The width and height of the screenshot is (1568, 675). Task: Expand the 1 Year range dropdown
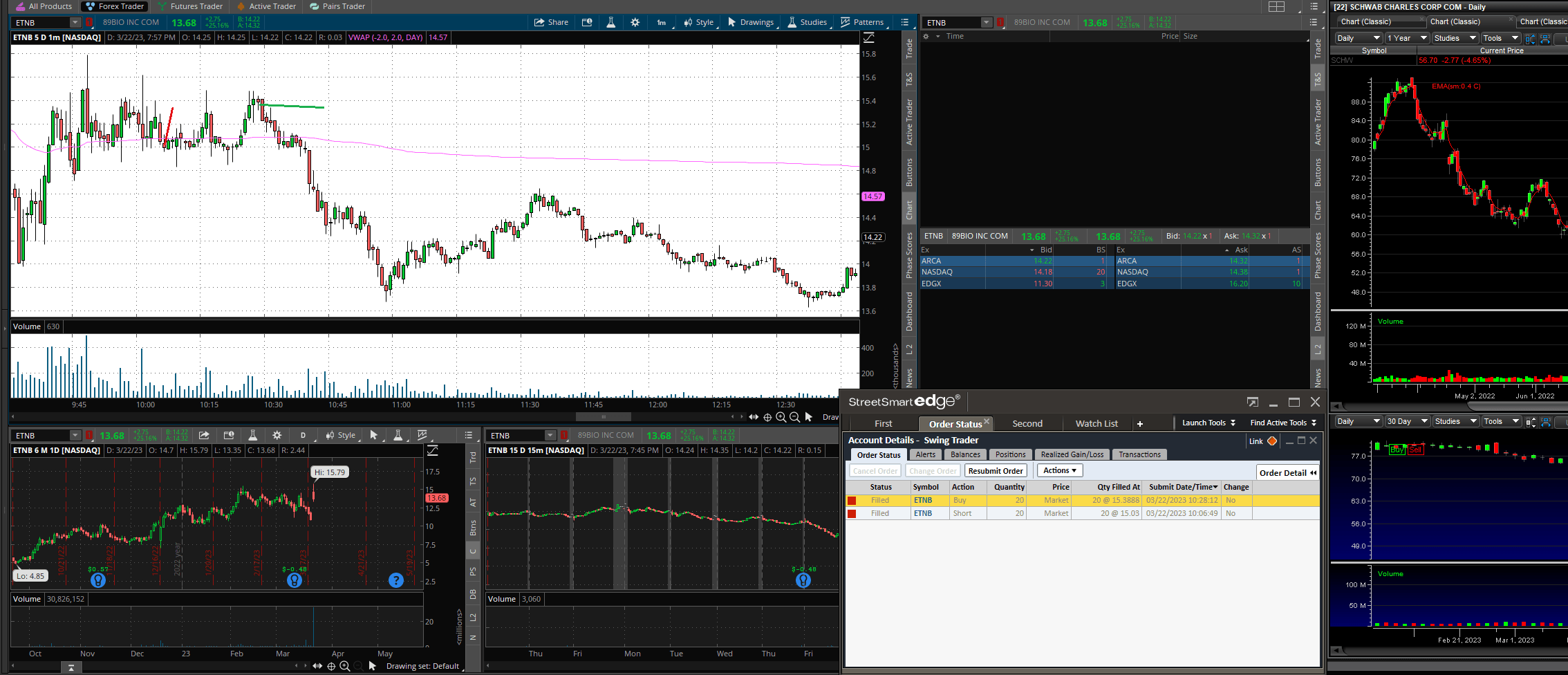tap(1408, 38)
